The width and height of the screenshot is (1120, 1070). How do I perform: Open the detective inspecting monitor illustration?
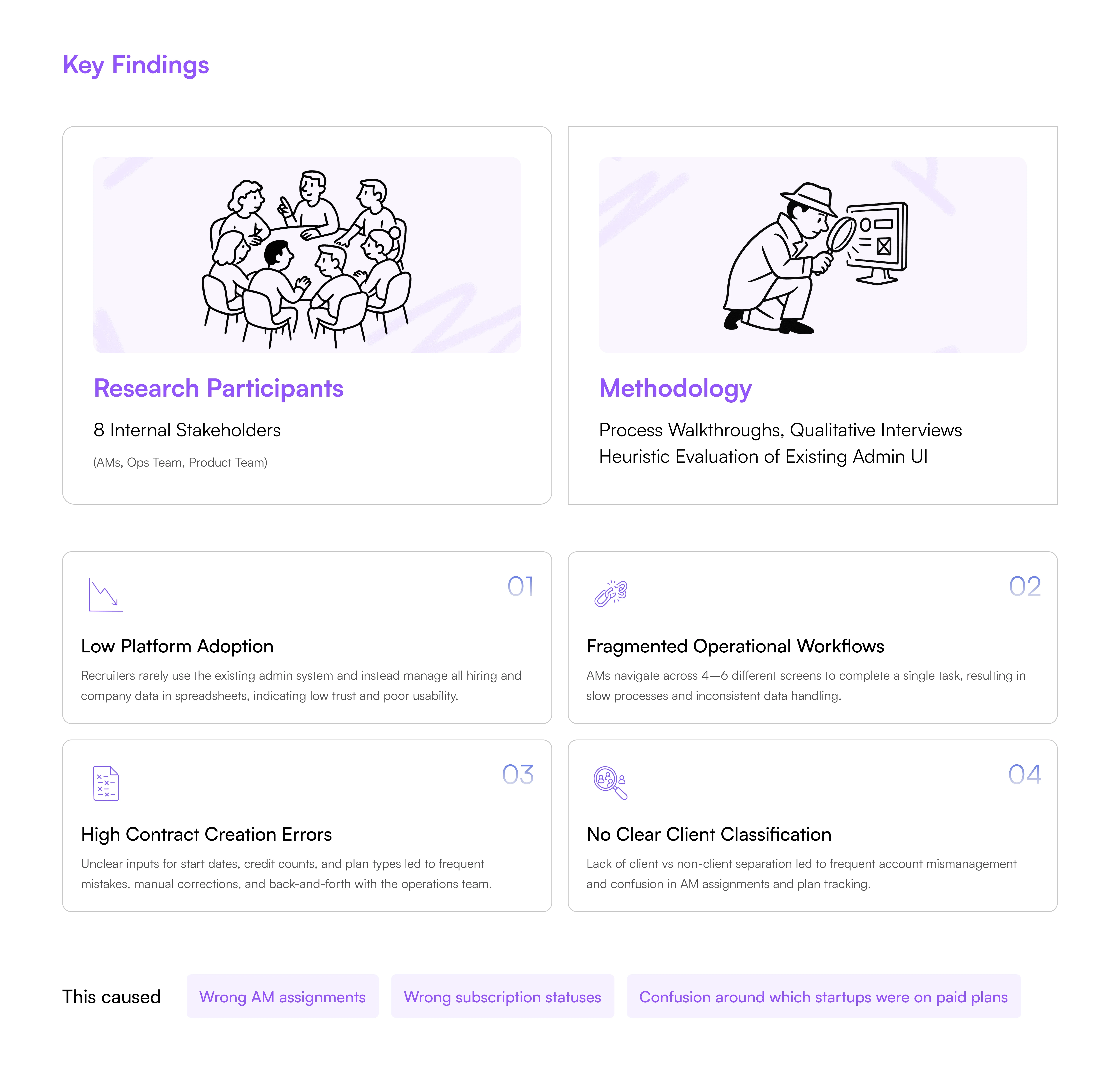click(812, 255)
